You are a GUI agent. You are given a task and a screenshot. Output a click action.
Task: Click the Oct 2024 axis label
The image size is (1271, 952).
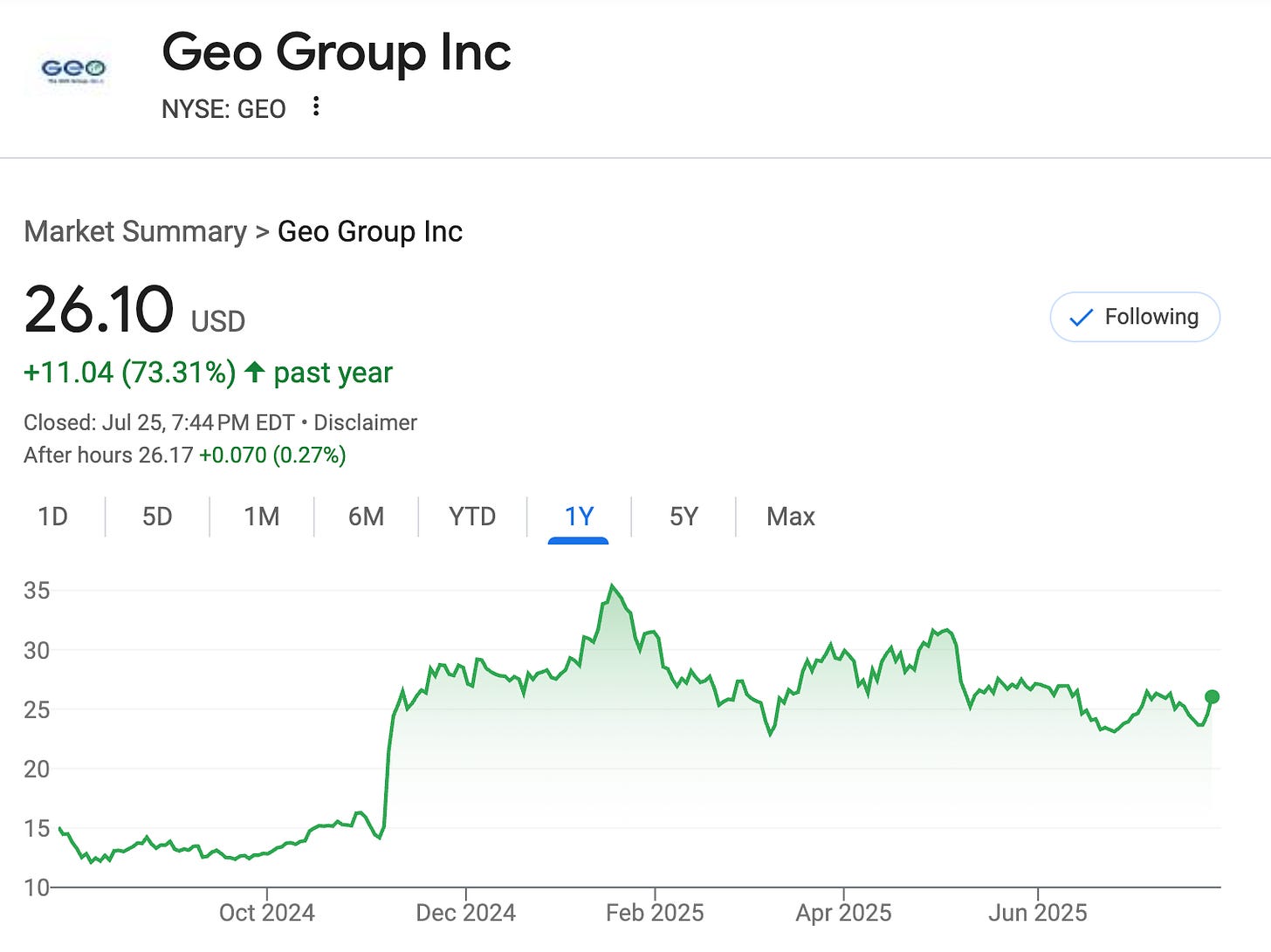[x=266, y=913]
